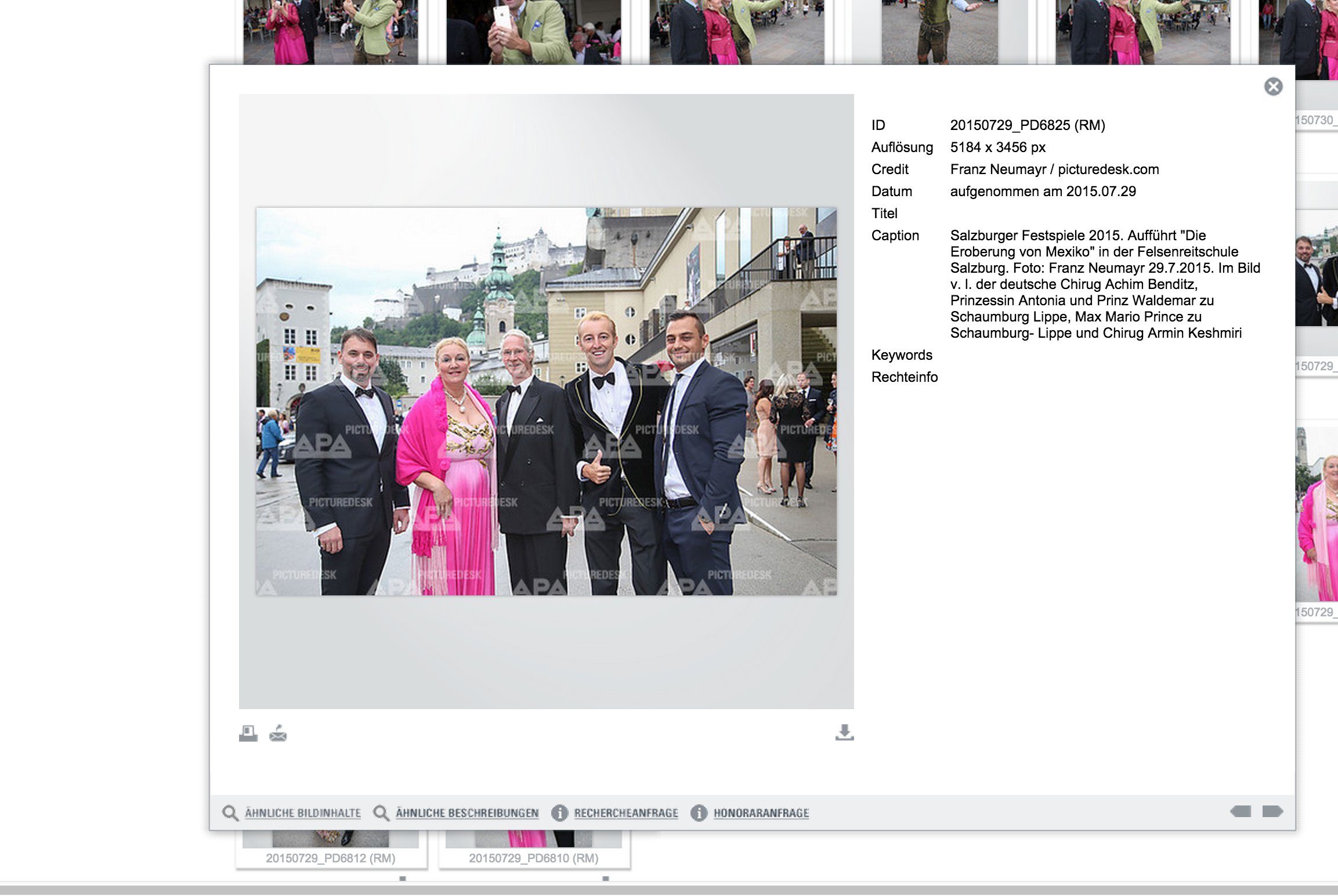Click the magnifier icon beside Ähnliche Bildinhalte
This screenshot has height=896, width=1338.
click(x=230, y=813)
